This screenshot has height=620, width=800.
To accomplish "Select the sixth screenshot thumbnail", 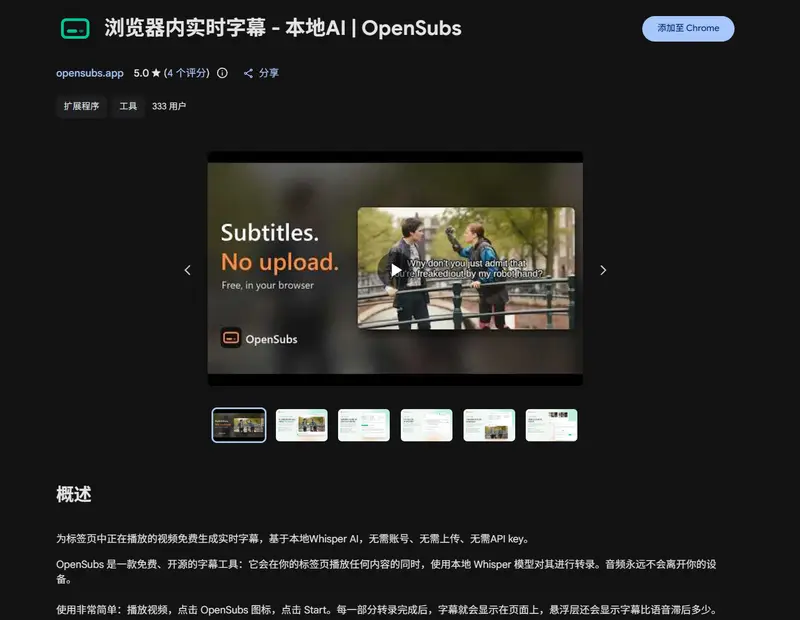I will [552, 425].
